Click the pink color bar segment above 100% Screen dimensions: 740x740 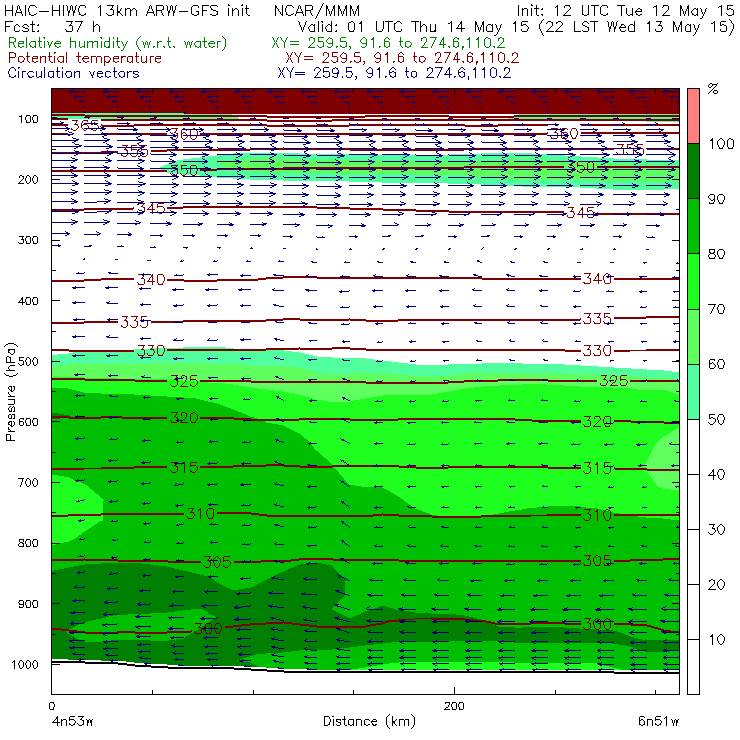(x=693, y=116)
